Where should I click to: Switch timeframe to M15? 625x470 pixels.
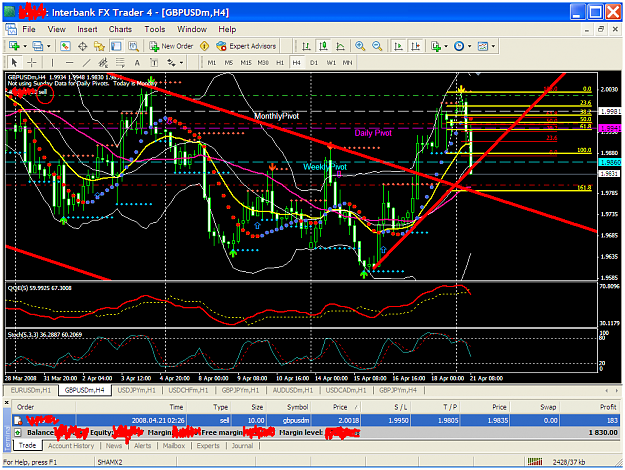coord(246,63)
